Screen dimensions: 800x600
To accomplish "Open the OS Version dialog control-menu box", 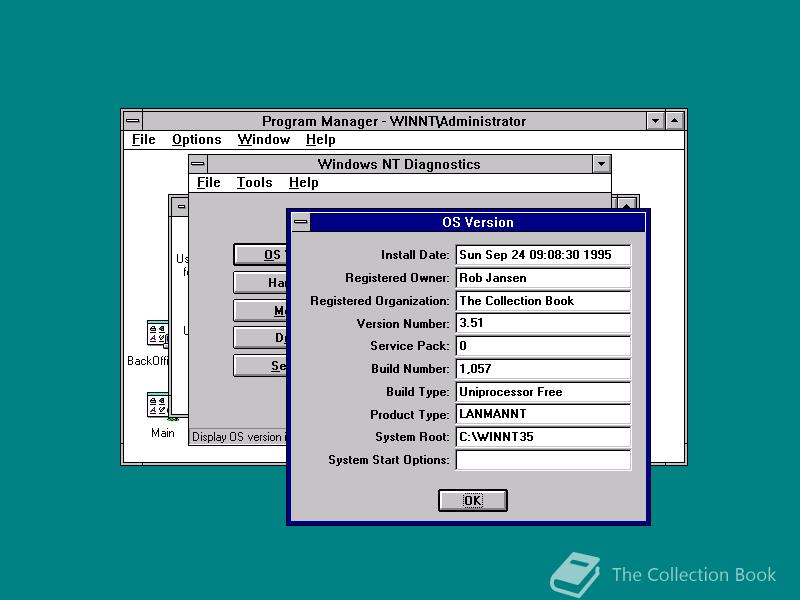I will [301, 222].
